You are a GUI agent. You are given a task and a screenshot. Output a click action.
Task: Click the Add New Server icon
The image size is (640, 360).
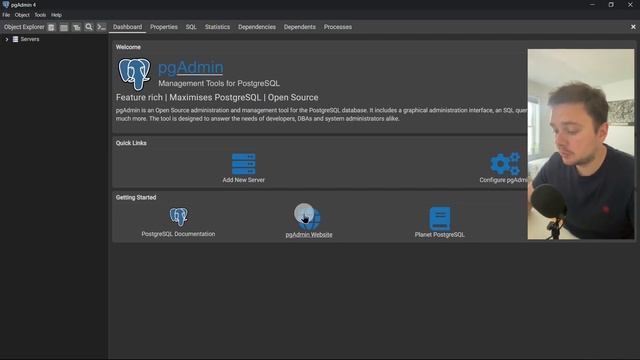point(244,164)
